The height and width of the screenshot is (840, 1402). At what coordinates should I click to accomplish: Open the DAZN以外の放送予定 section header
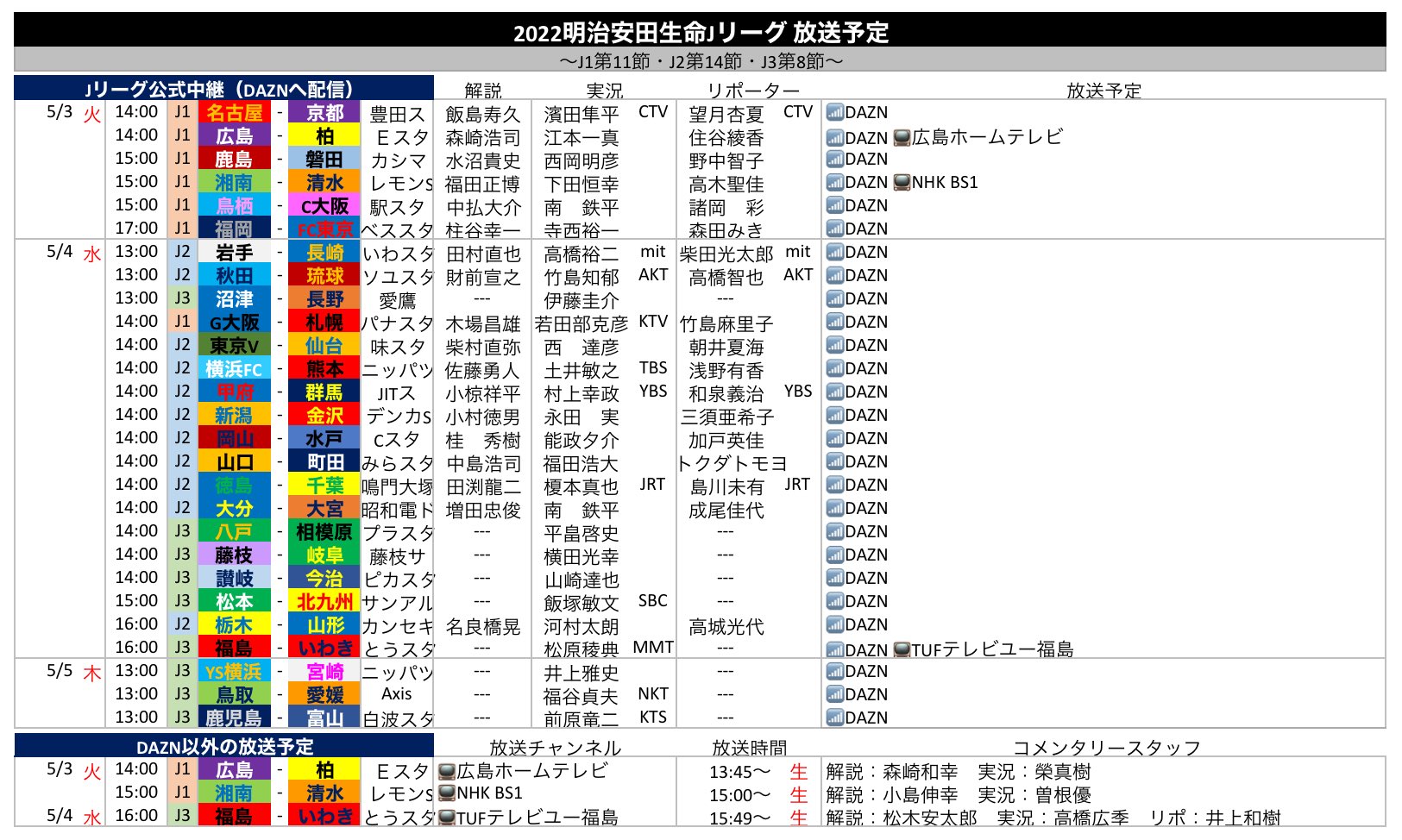pyautogui.click(x=229, y=747)
